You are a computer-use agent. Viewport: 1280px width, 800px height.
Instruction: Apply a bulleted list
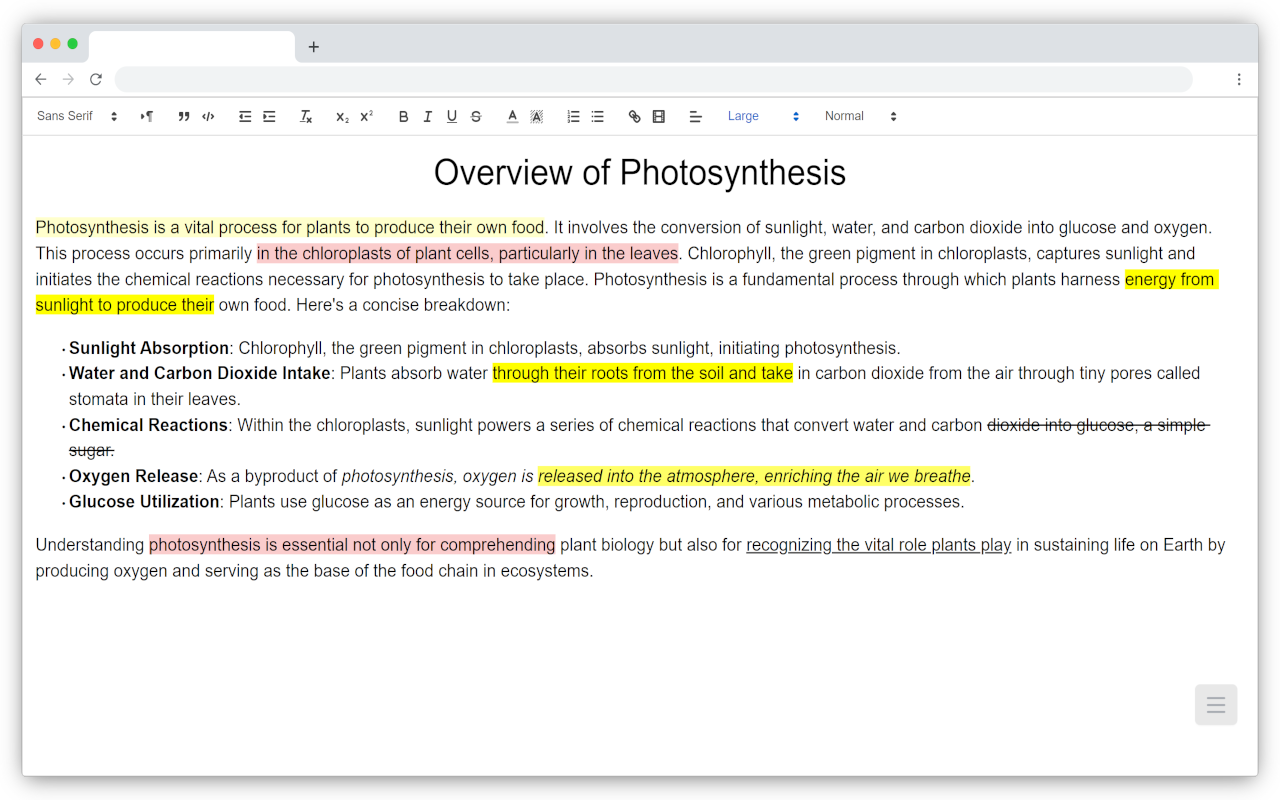(x=597, y=116)
